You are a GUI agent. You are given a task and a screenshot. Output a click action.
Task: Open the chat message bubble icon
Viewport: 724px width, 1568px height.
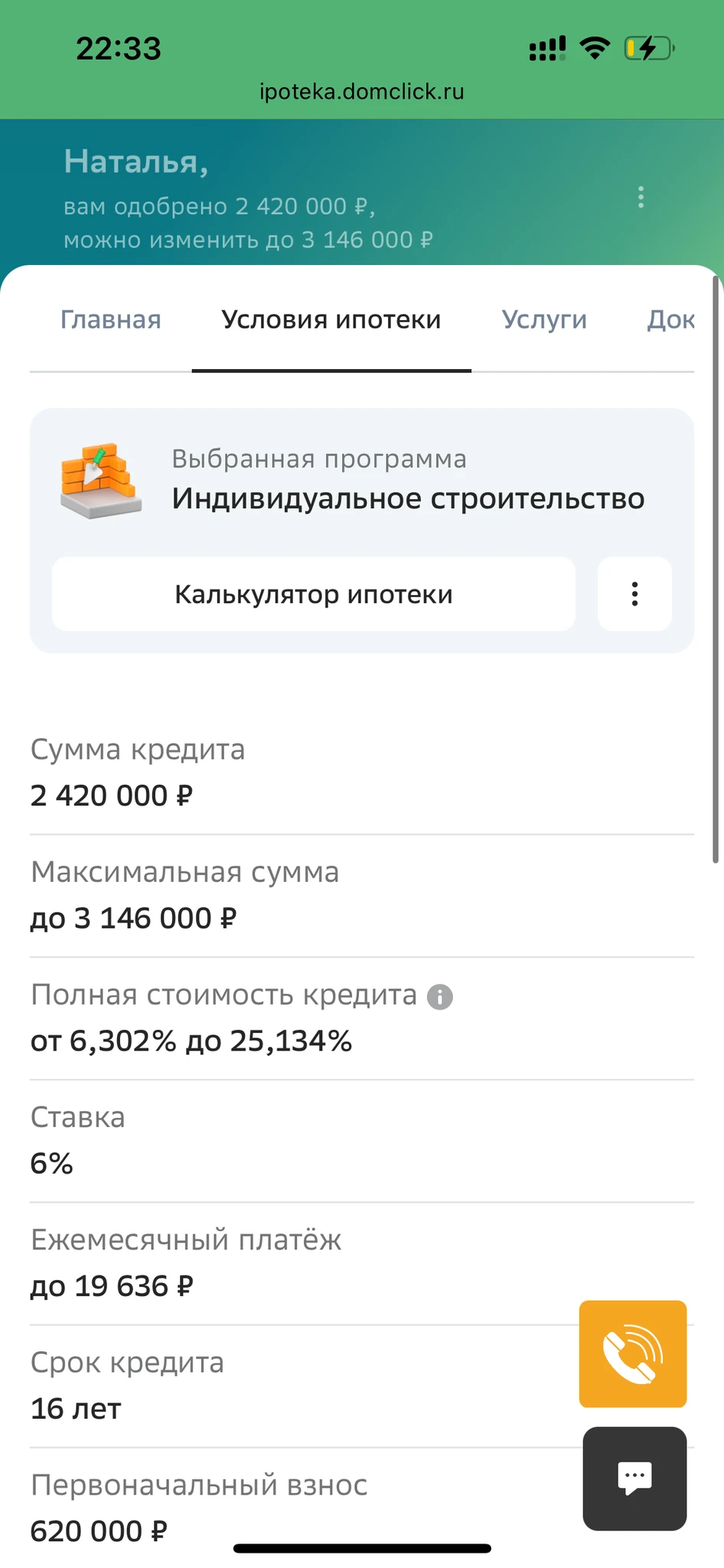(x=634, y=1478)
